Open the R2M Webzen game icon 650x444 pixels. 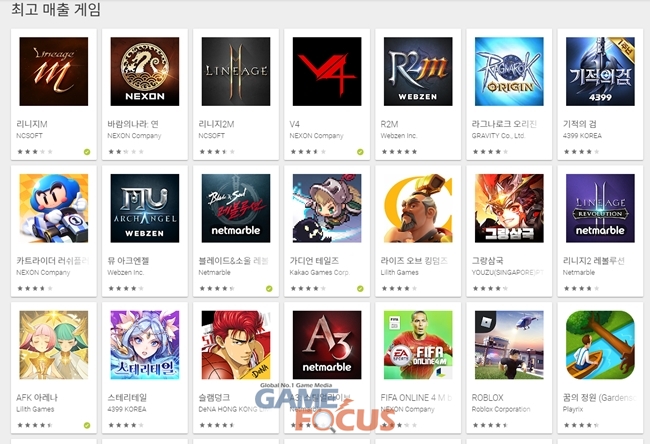[418, 71]
